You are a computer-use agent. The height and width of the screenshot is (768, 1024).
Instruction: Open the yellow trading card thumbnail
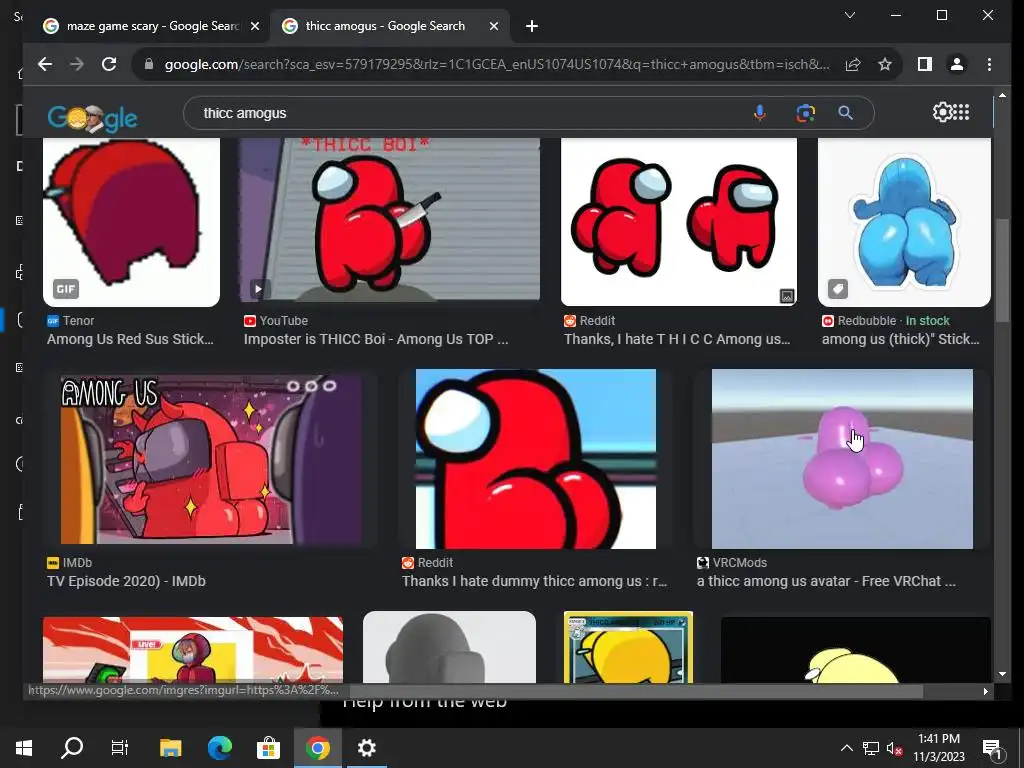pyautogui.click(x=628, y=647)
